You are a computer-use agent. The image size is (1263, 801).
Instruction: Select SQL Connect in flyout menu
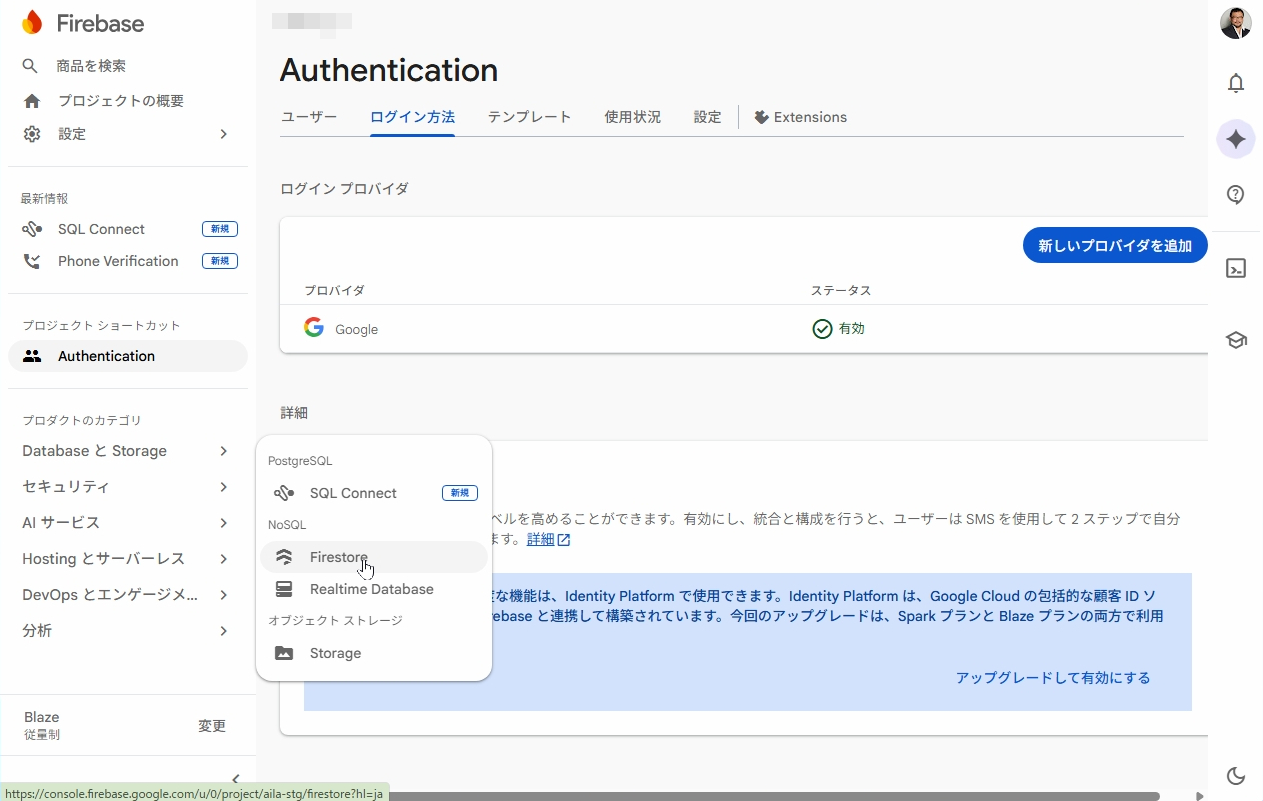[374, 493]
